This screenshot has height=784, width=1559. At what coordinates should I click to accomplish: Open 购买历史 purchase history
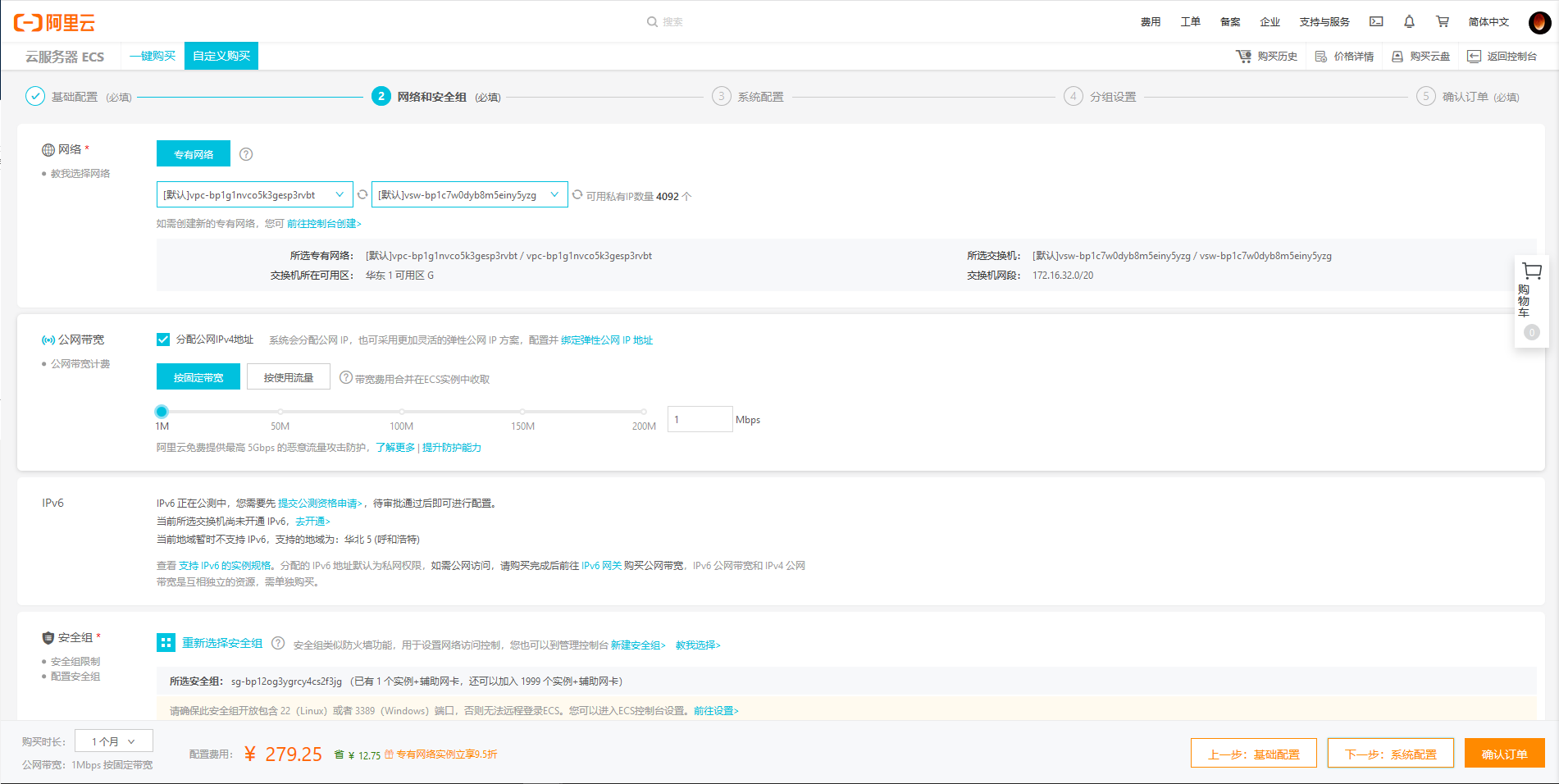pos(1267,57)
